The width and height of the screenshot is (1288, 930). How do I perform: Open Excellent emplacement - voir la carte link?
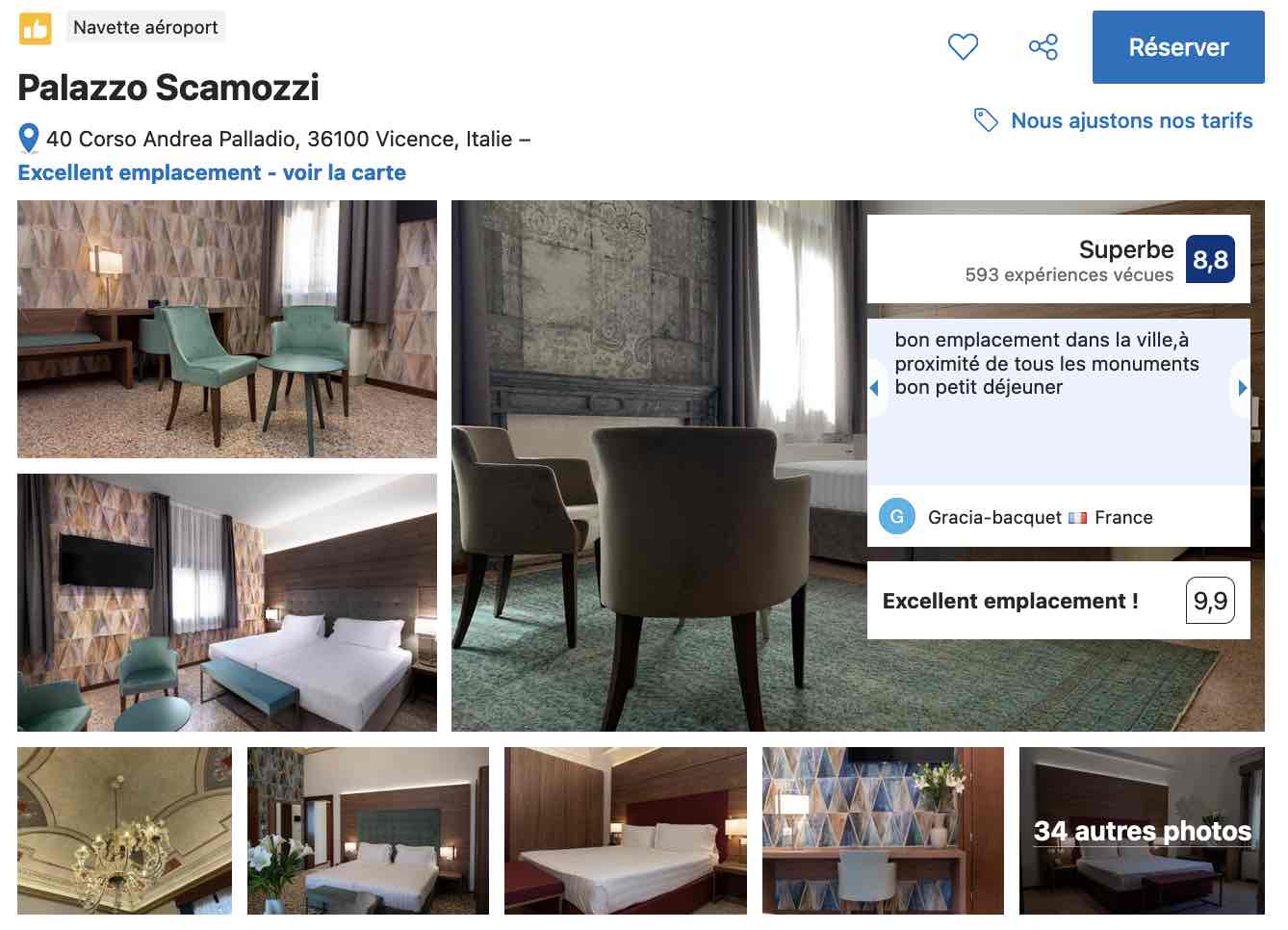click(x=212, y=172)
